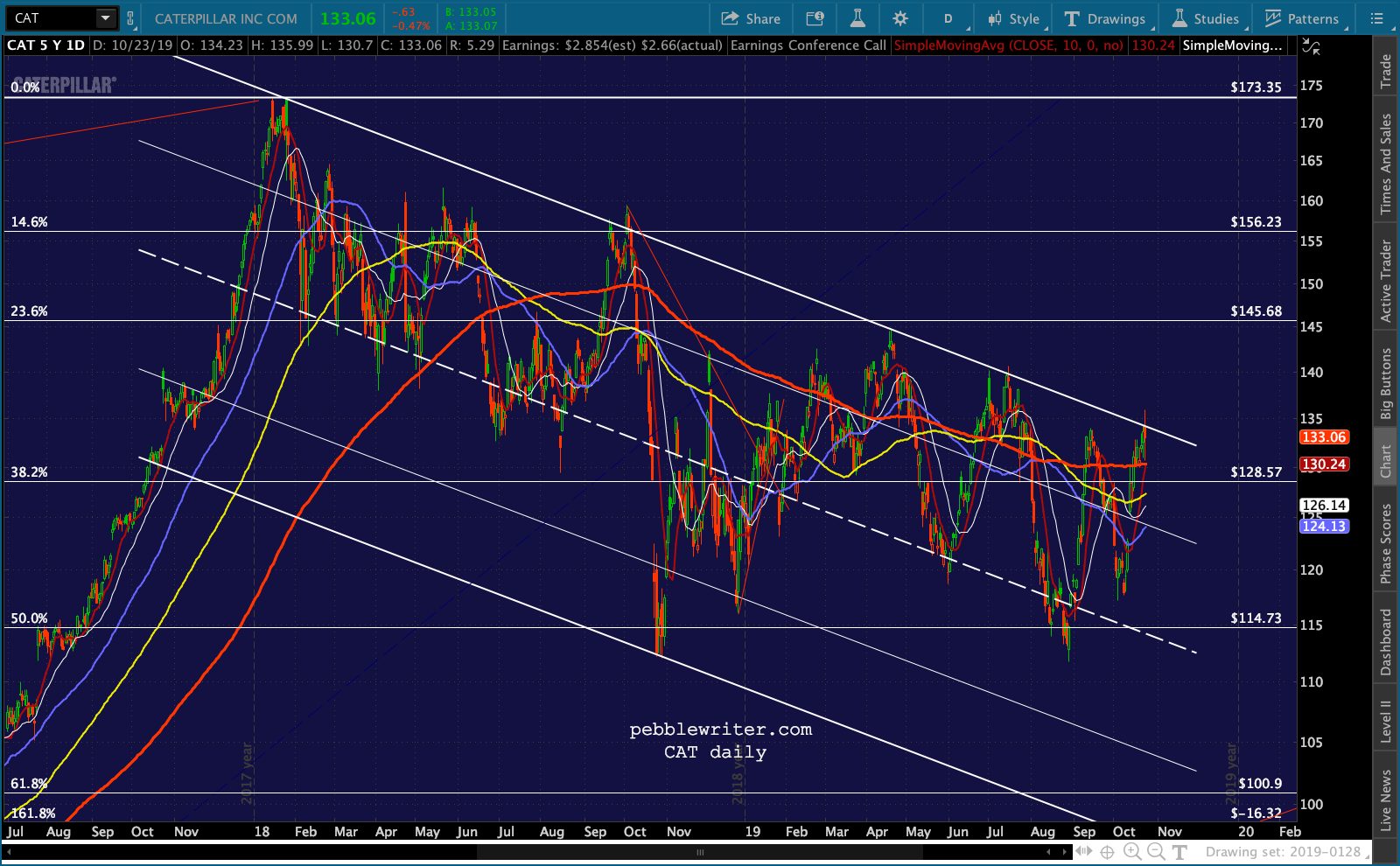Viewport: 1400px width, 866px height.
Task: Click the symbol link chain icon
Action: [130, 18]
